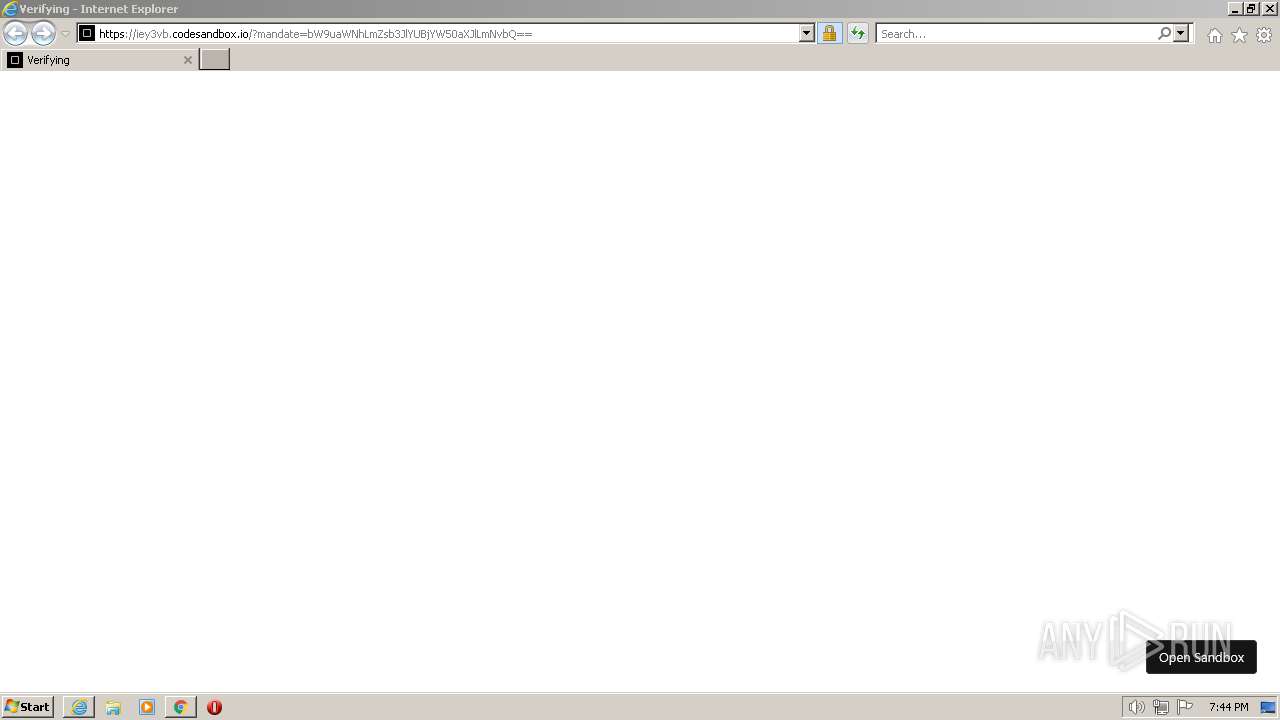This screenshot has width=1280, height=720.
Task: Select the codesandbox.io URL in address bar
Action: pos(315,34)
